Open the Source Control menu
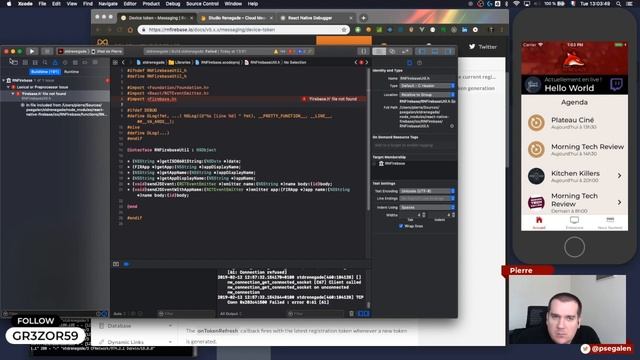Image resolution: width=640 pixels, height=360 pixels. point(202,4)
